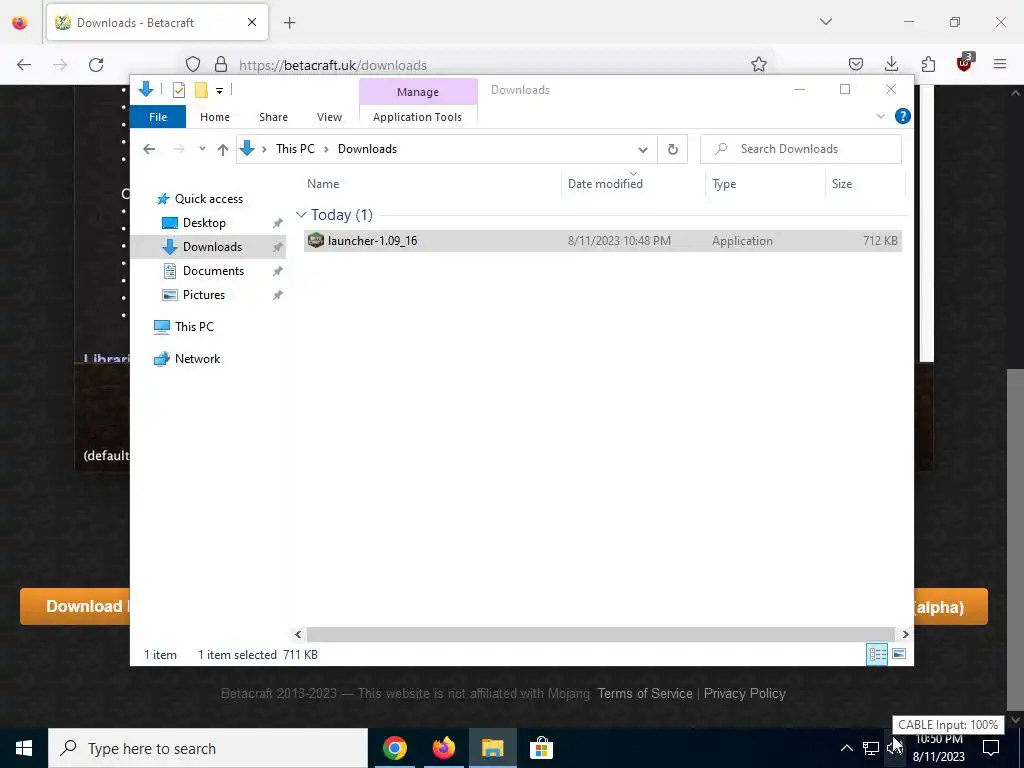Click the taskbar search box
The image size is (1024, 768).
click(208, 748)
